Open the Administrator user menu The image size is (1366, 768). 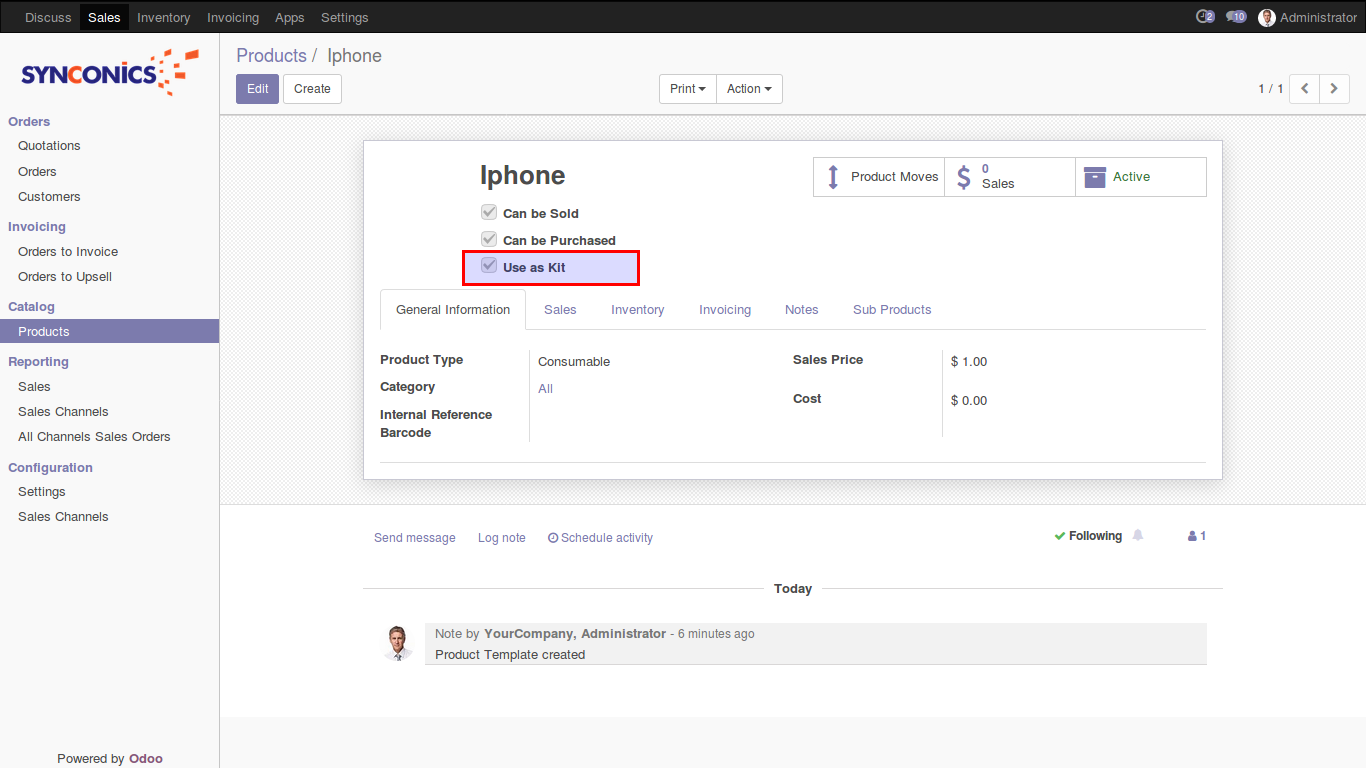pyautogui.click(x=1308, y=17)
